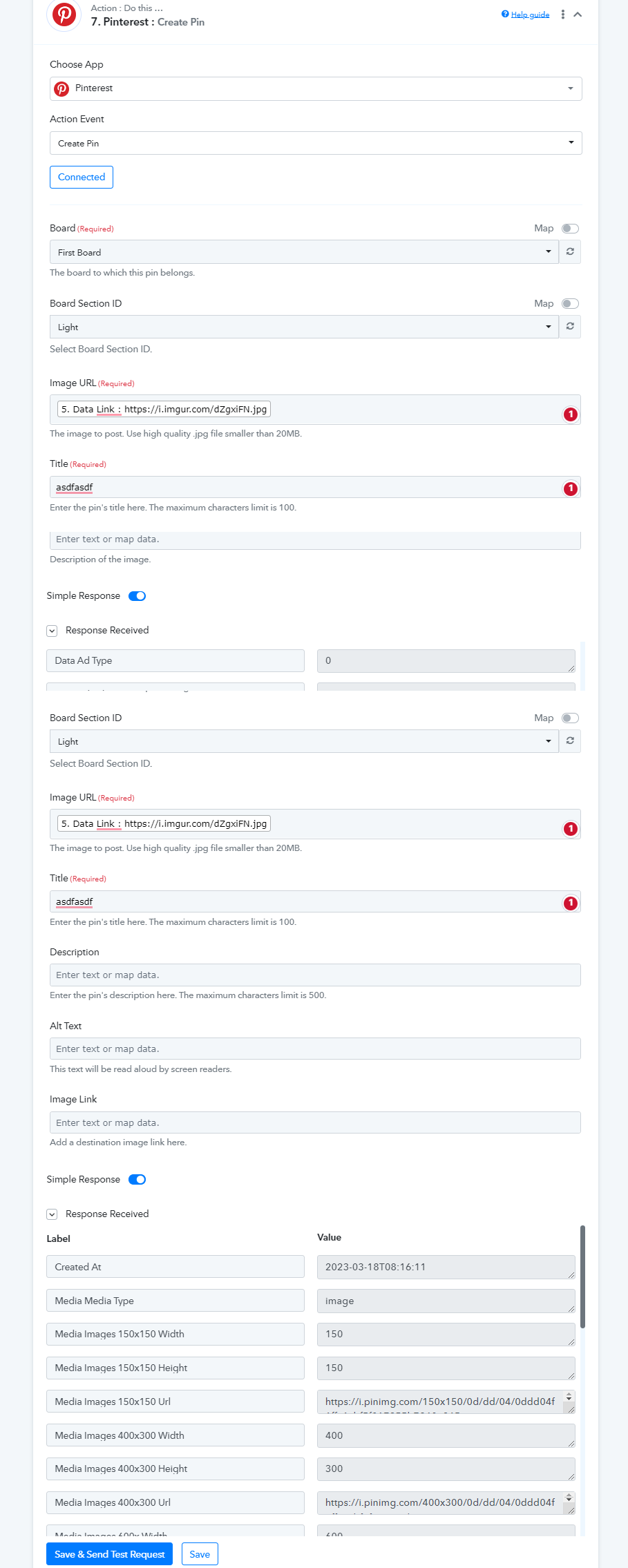This screenshot has height=1568, width=628.
Task: Click the Connected button
Action: click(x=82, y=177)
